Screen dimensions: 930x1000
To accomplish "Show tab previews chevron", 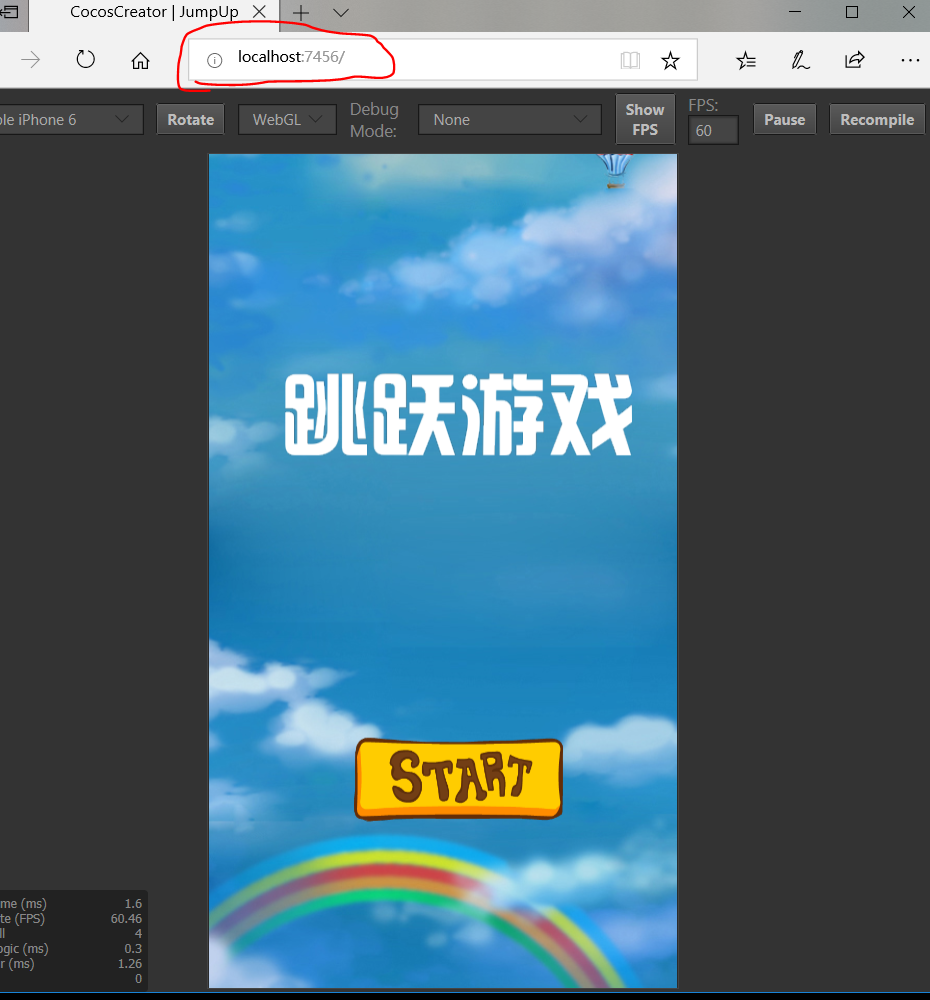I will (x=341, y=13).
